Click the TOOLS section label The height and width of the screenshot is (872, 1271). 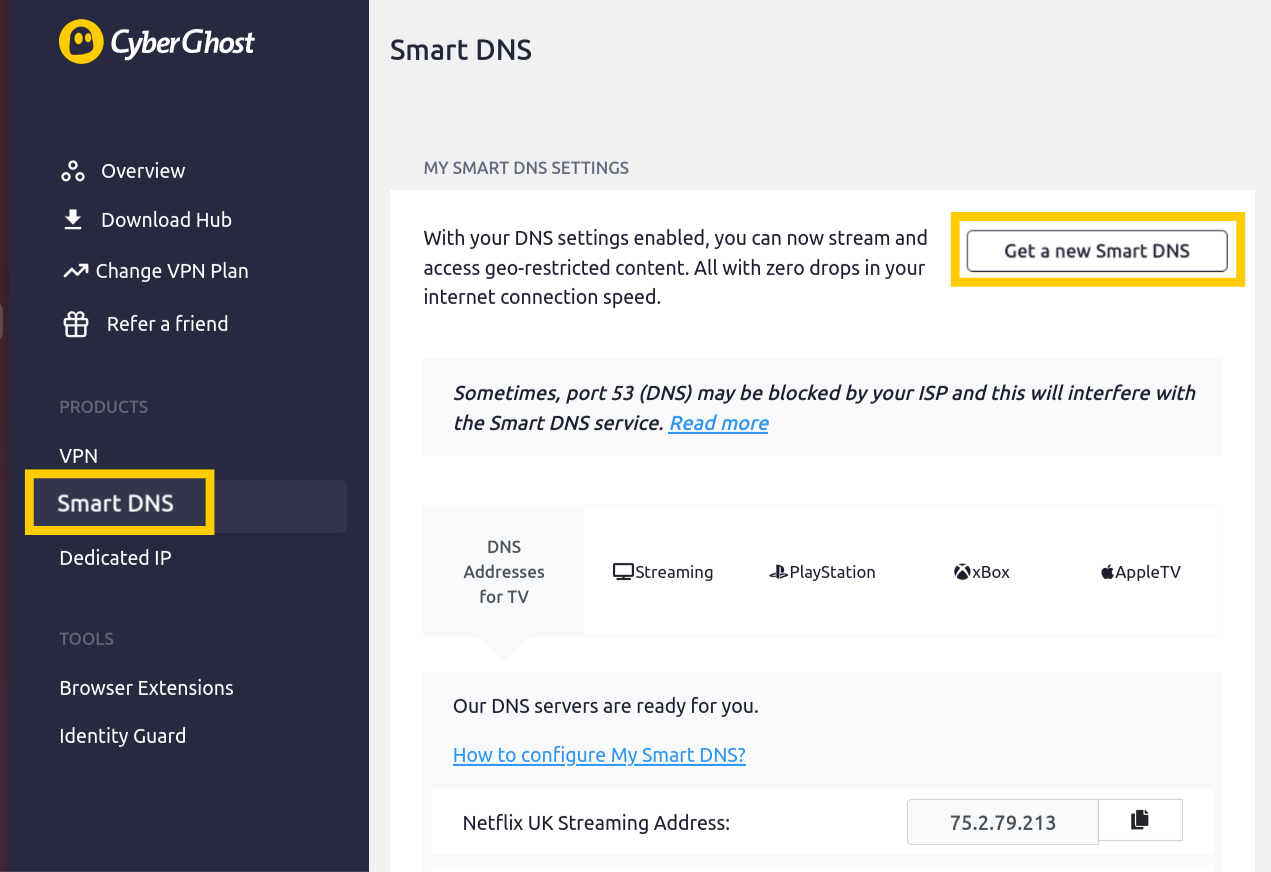pyautogui.click(x=87, y=639)
